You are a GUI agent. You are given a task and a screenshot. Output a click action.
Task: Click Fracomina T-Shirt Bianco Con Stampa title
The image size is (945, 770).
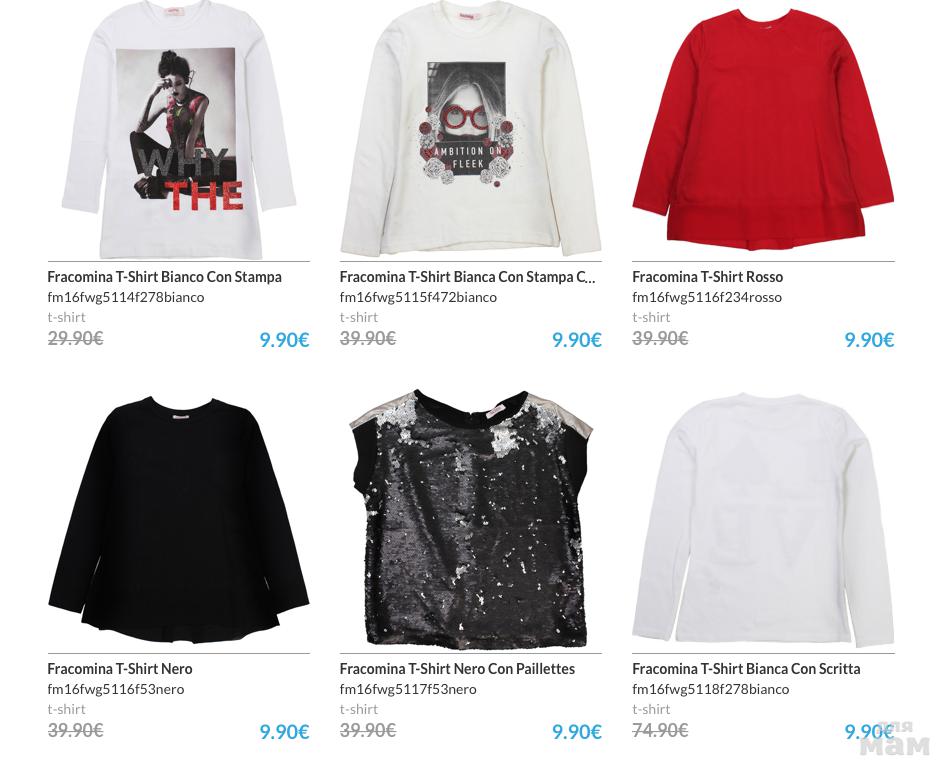(165, 277)
